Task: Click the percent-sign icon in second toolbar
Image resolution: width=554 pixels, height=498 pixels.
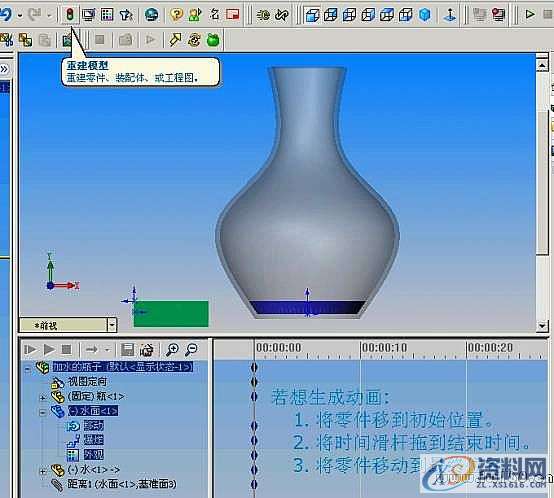Action: 6,40
